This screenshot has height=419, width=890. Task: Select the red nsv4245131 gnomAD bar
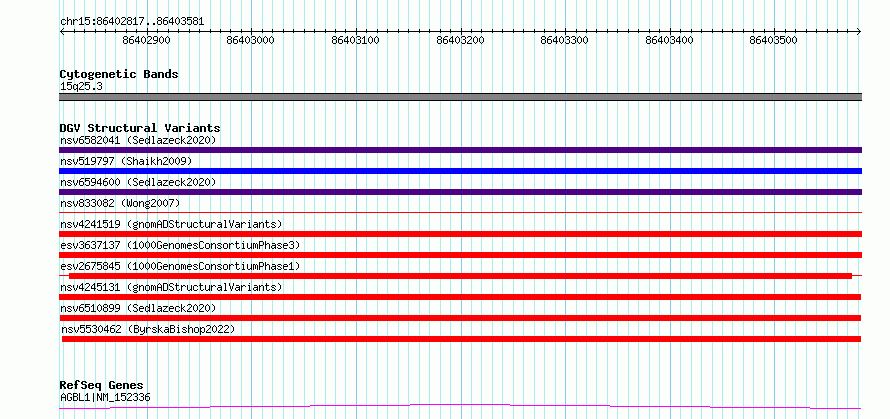coord(460,297)
